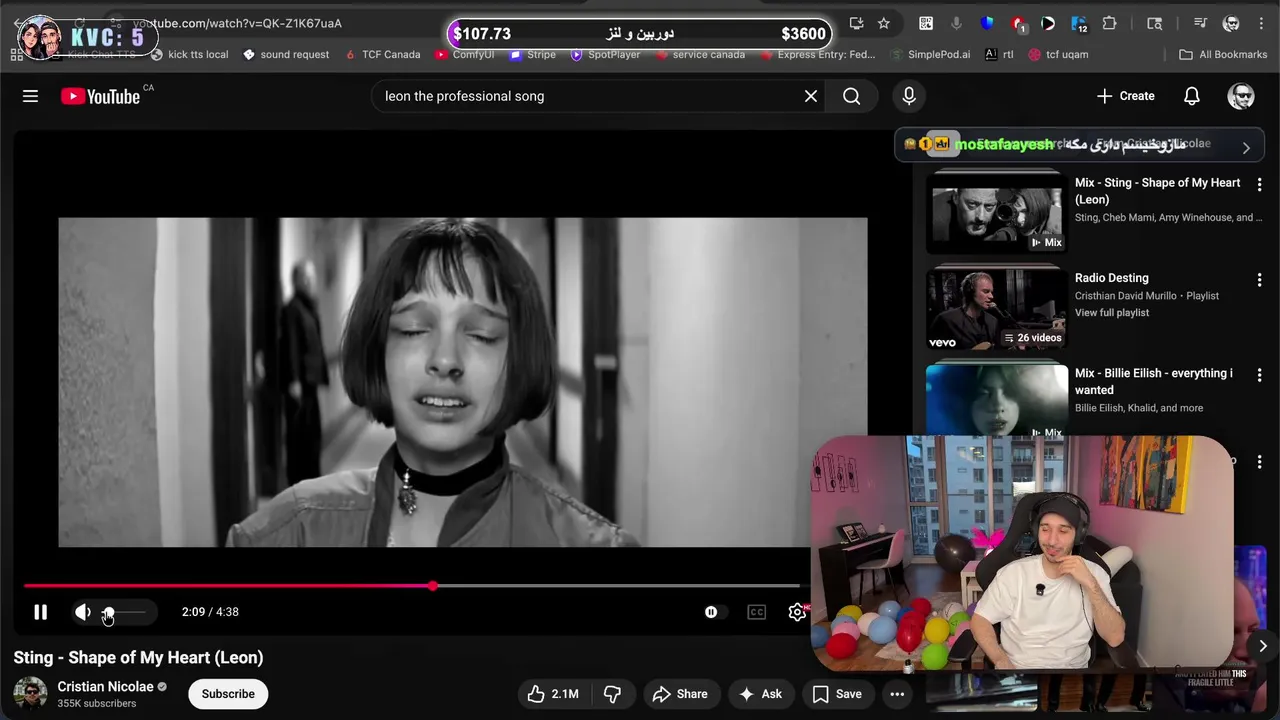Share the video
This screenshot has width=1280, height=720.
[x=680, y=694]
